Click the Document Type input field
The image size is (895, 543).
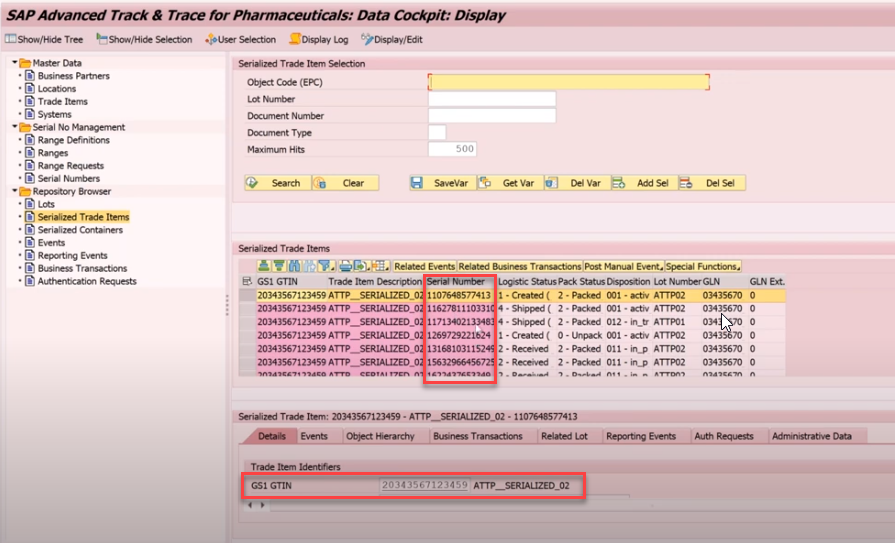coord(437,132)
